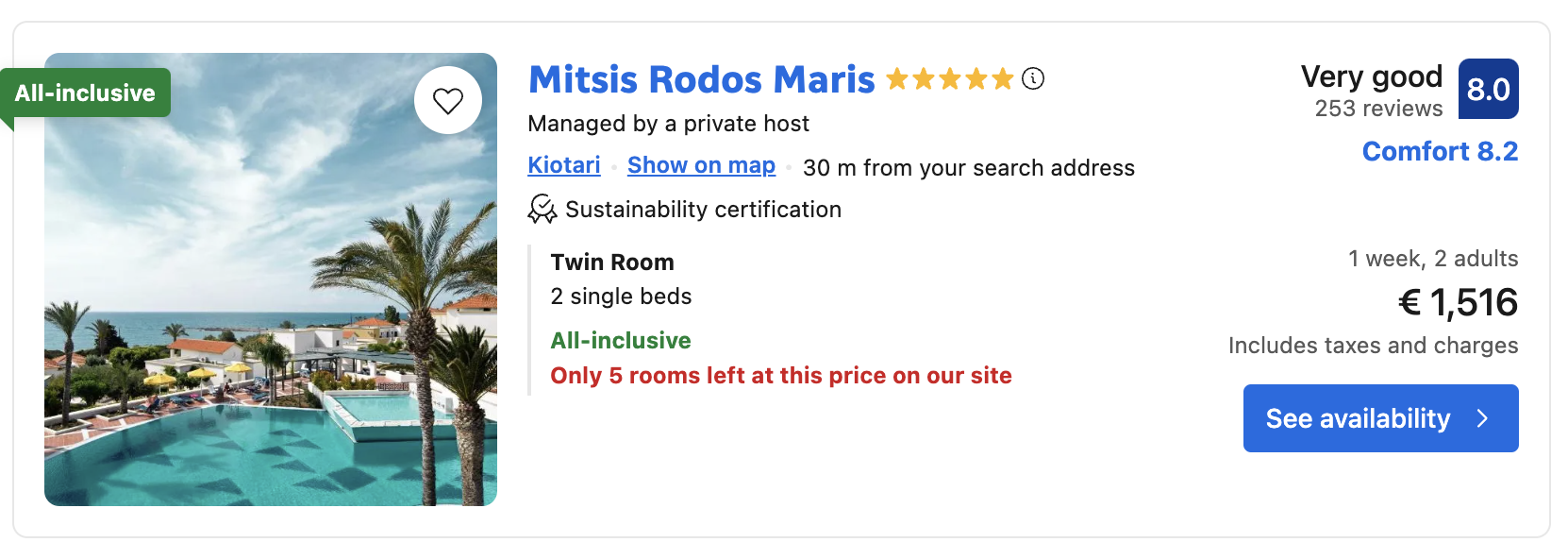Click the Sustainability certification text

click(x=703, y=210)
